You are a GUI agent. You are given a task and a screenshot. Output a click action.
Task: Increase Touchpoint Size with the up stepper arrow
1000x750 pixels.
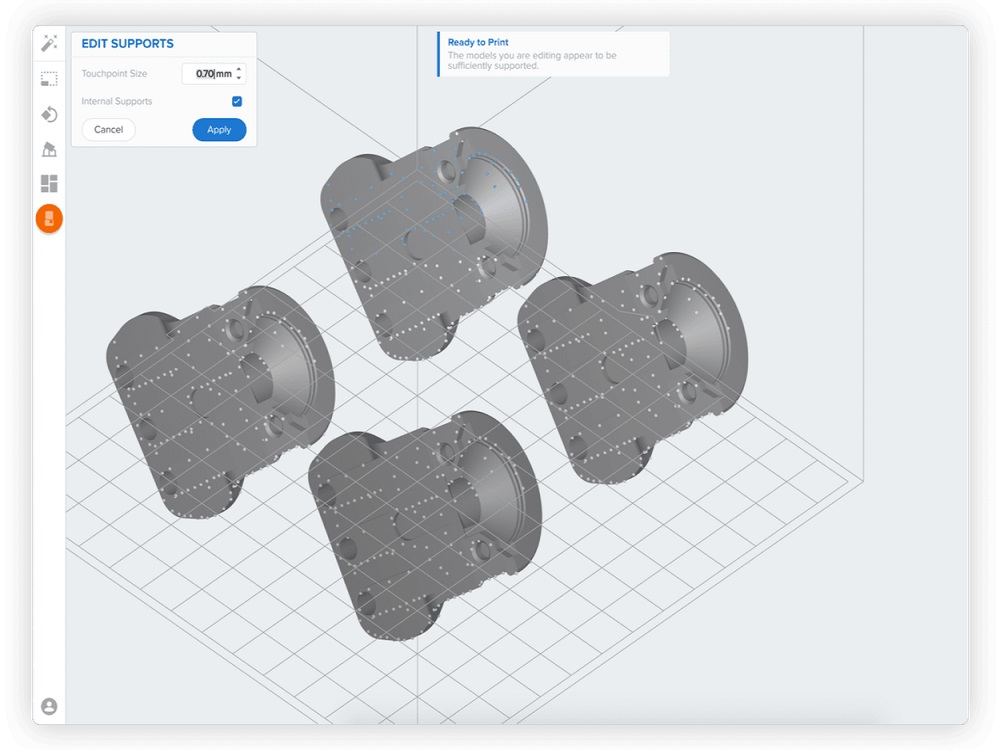[x=239, y=69]
